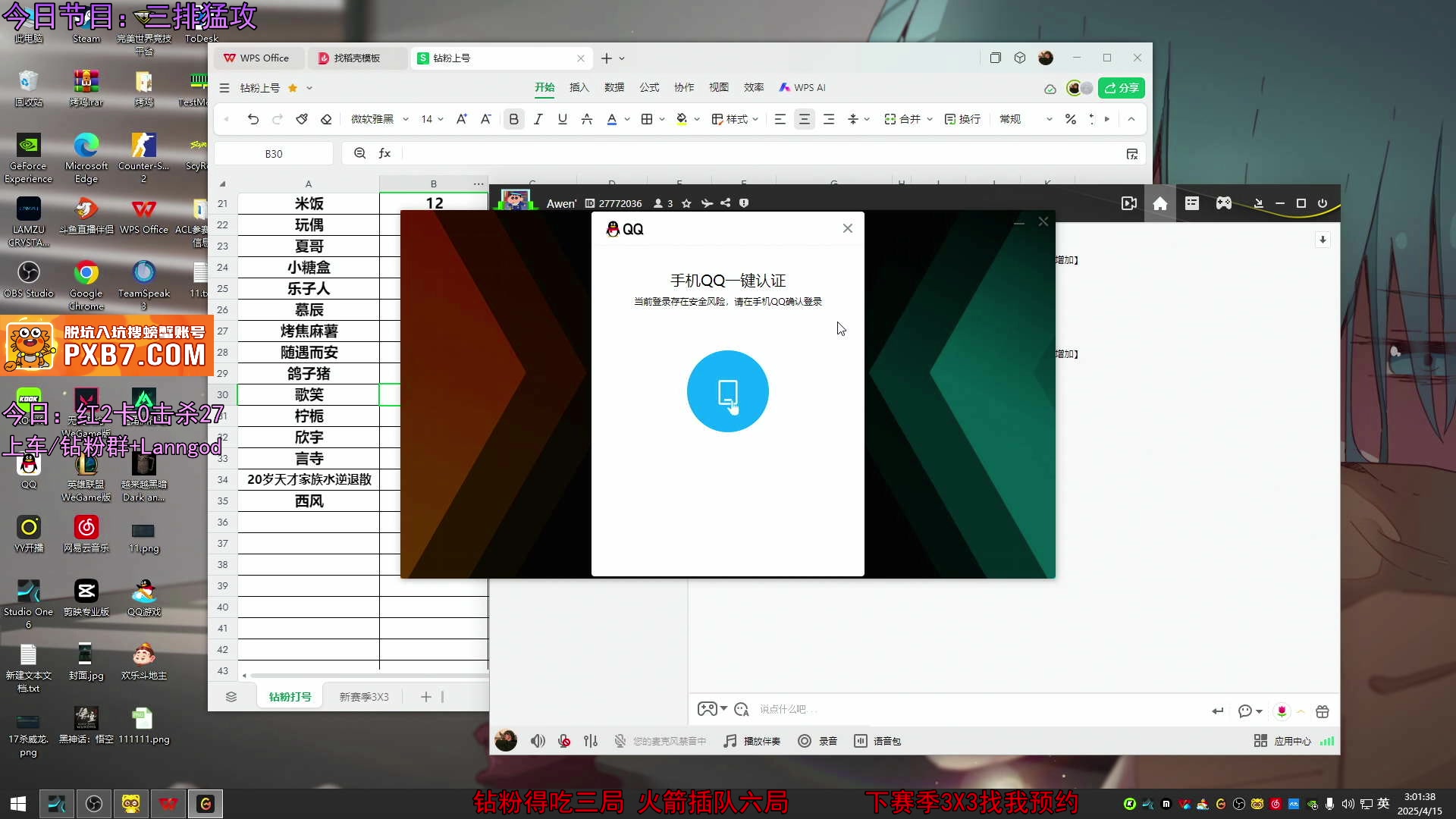This screenshot has height=819, width=1456.
Task: Open Windows Start menu
Action: pyautogui.click(x=18, y=803)
